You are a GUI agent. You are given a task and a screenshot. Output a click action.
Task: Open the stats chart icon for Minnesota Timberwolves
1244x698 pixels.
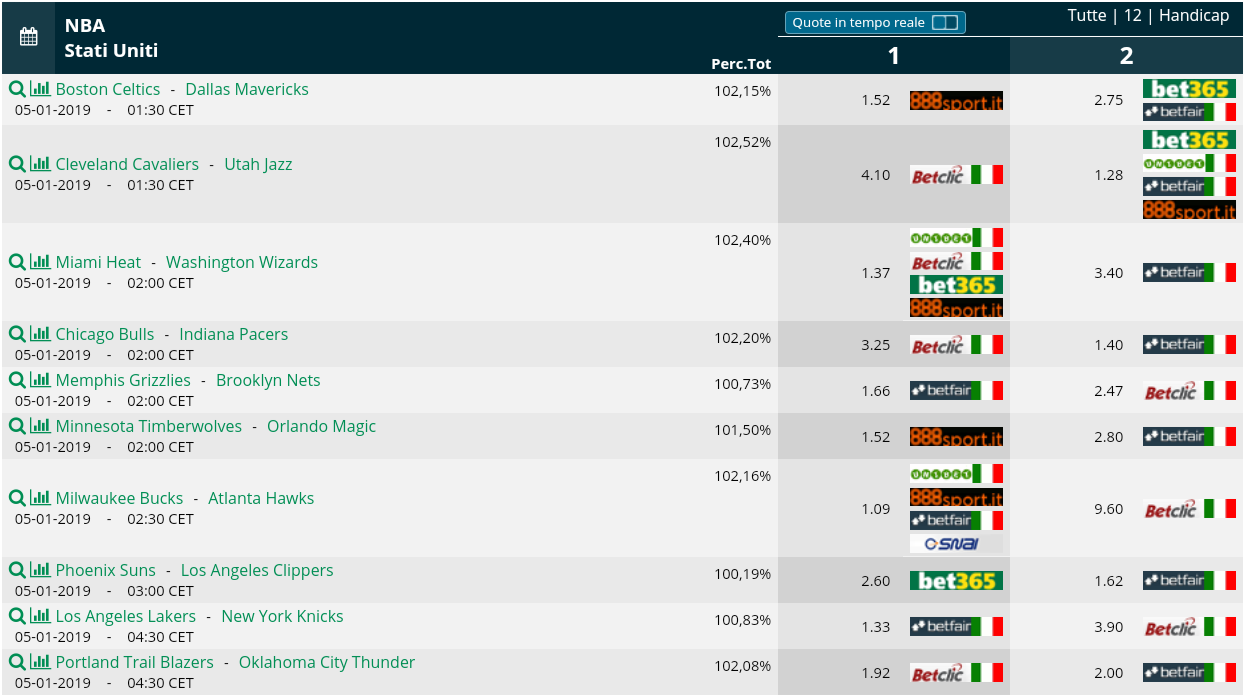point(40,425)
